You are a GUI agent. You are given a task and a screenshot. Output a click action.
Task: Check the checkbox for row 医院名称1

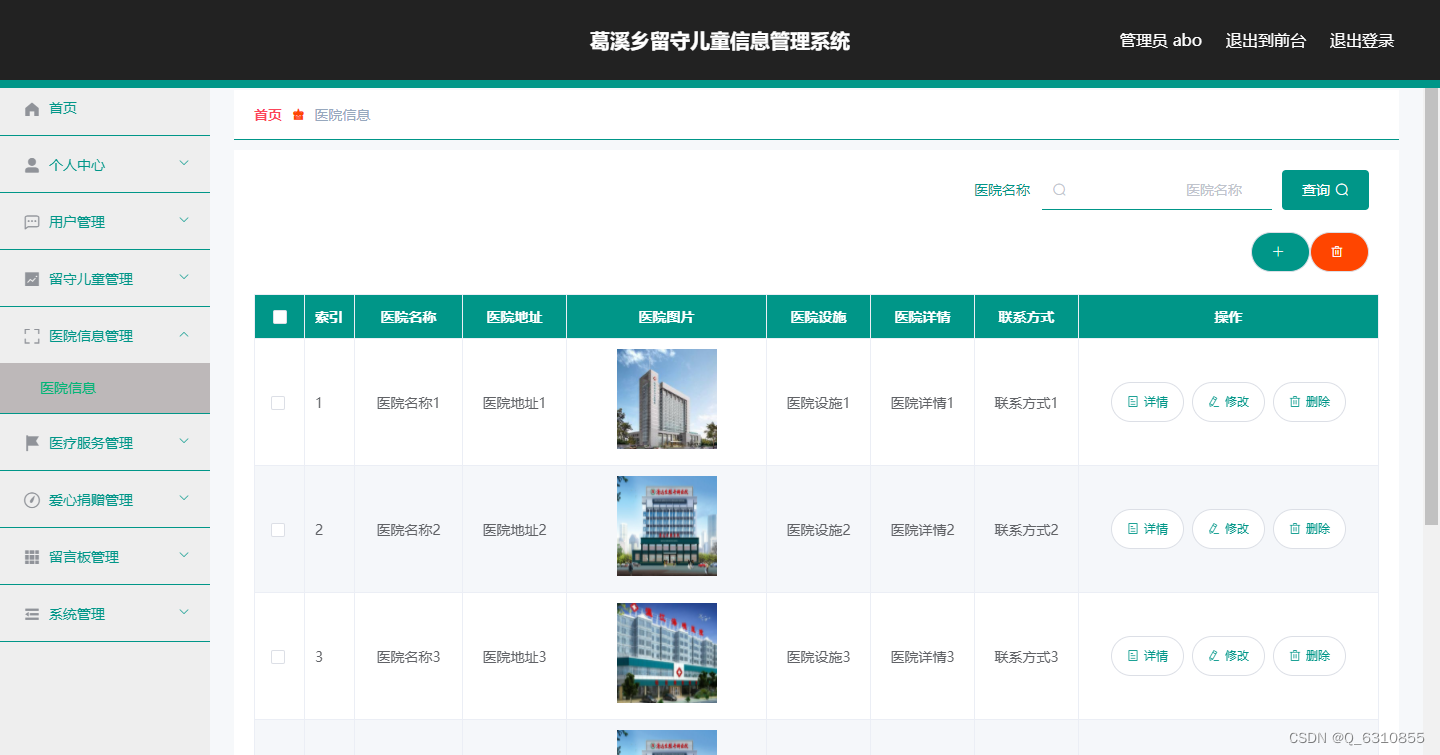tap(278, 403)
